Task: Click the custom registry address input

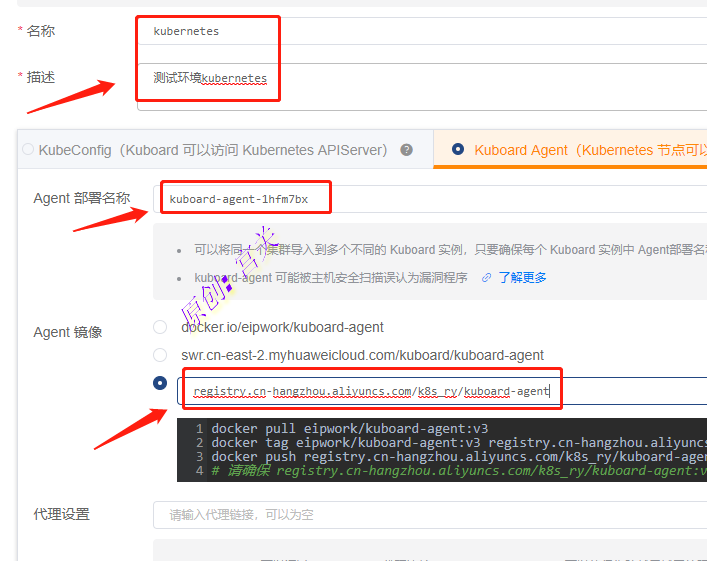Action: [x=440, y=391]
